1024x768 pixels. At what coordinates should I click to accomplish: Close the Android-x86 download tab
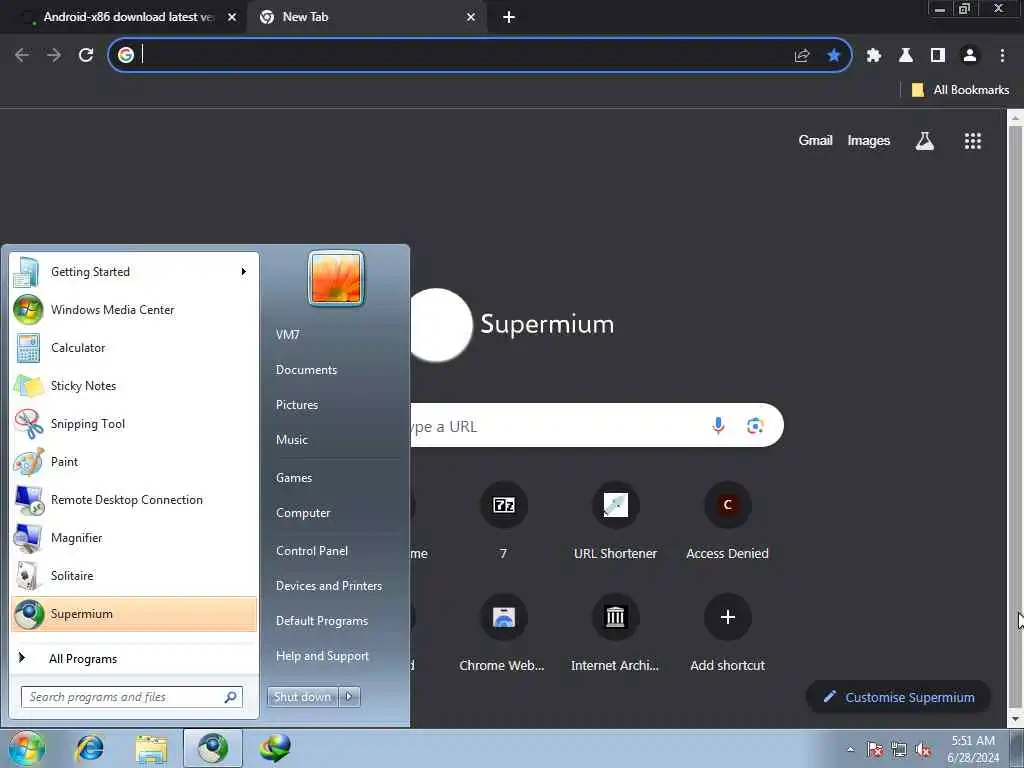point(232,17)
